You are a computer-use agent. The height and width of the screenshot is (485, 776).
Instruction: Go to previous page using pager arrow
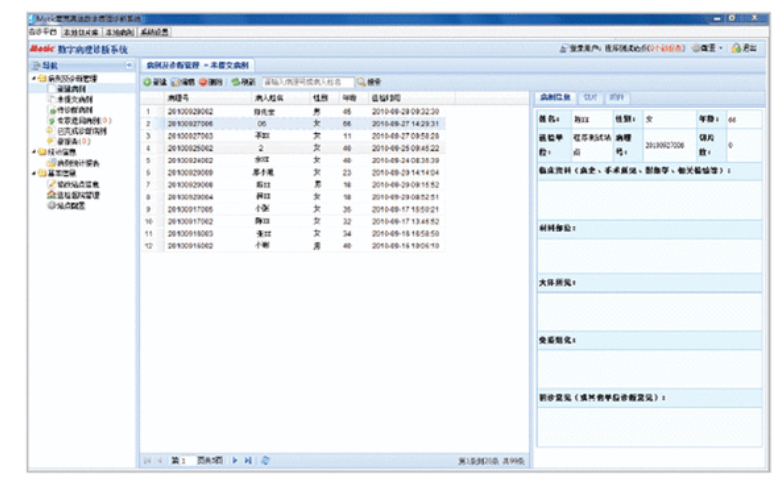point(160,461)
